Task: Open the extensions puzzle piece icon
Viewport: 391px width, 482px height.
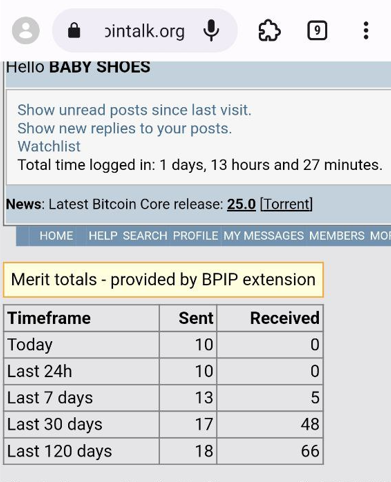Action: click(x=269, y=31)
